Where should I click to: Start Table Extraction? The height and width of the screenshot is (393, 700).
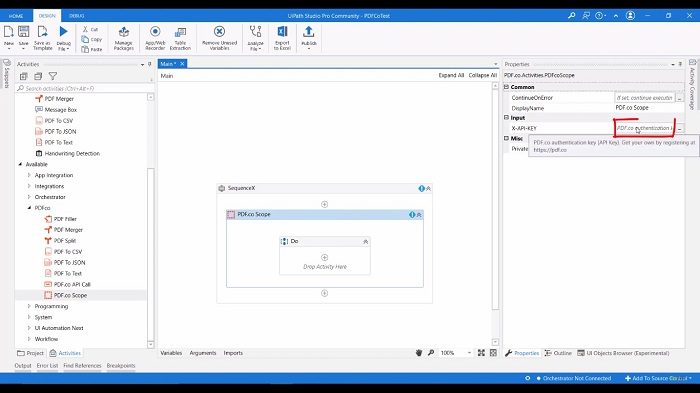180,38
